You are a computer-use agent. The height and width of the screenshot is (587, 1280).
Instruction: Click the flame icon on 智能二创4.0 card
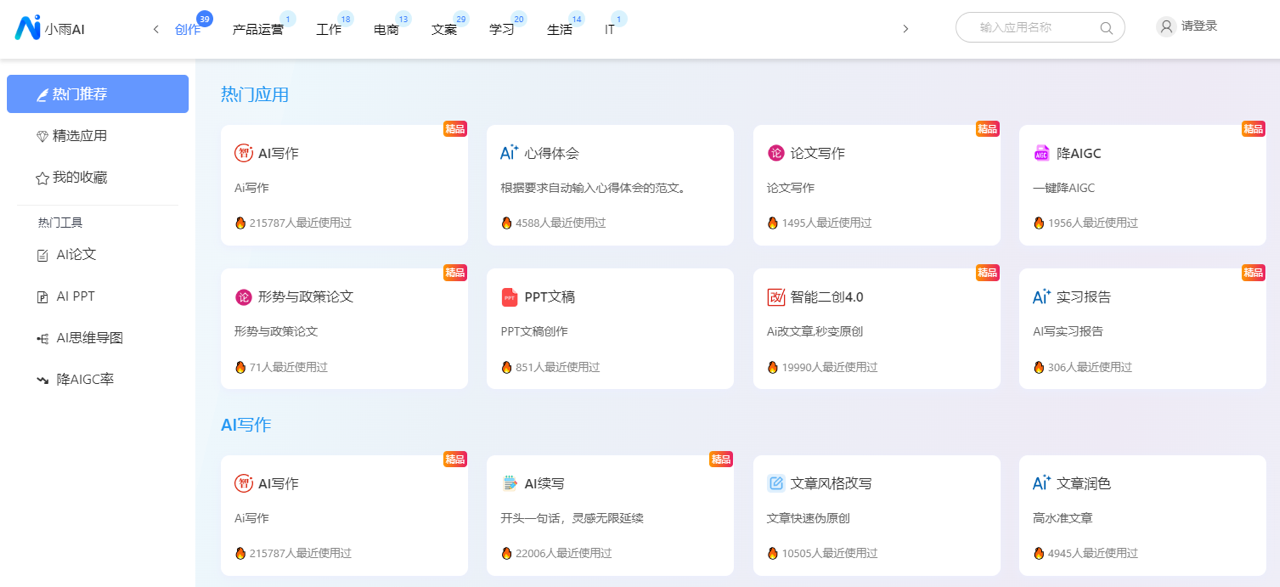[x=773, y=367]
